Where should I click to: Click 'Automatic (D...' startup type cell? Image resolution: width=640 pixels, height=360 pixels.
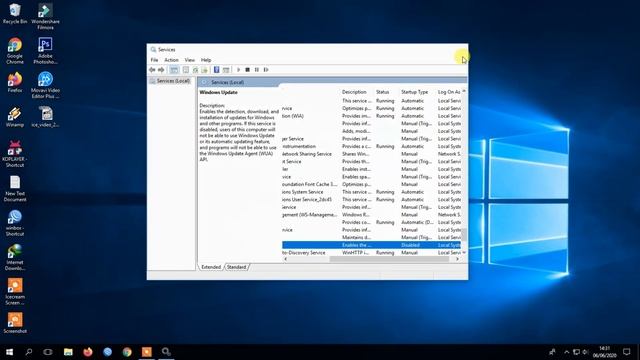pos(418,222)
